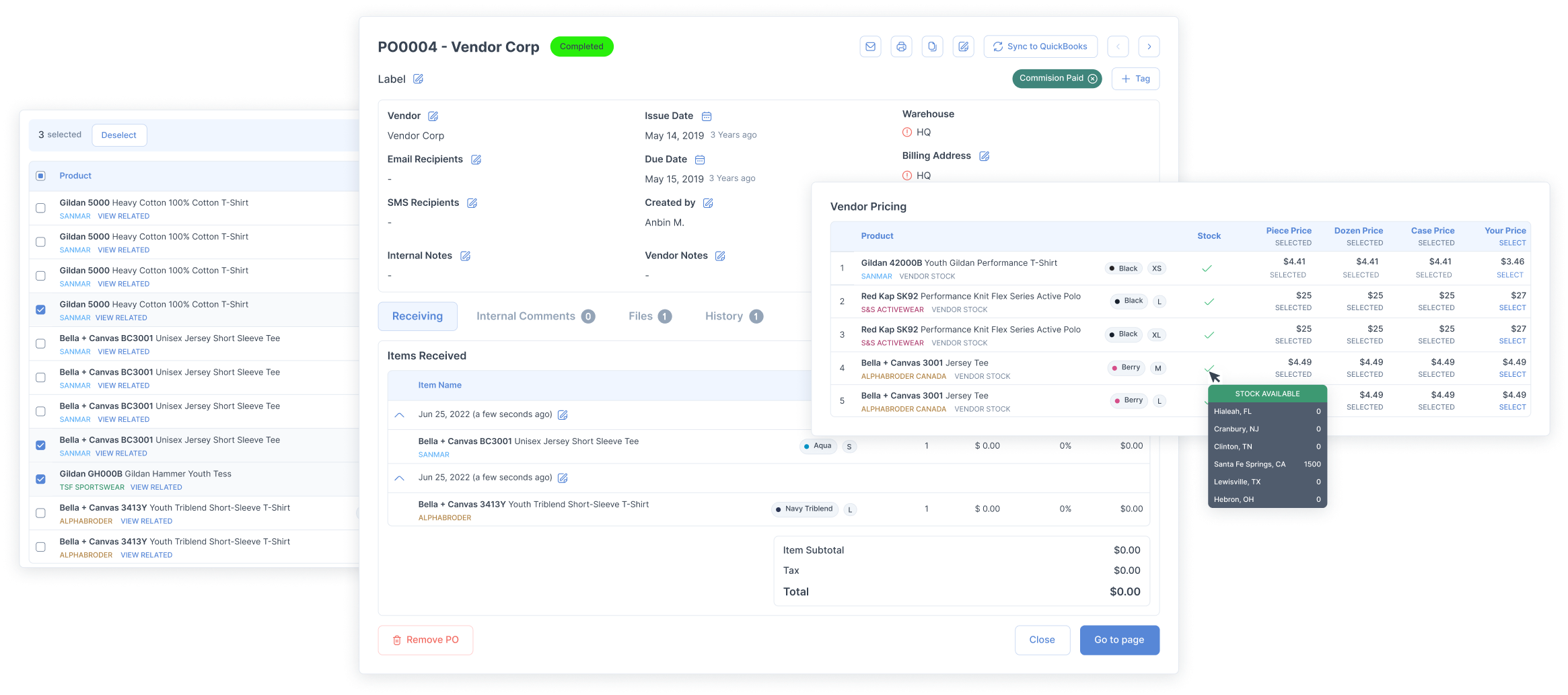Go to next purchase order arrow
This screenshot has height=695, width=1568.
pyautogui.click(x=1149, y=46)
